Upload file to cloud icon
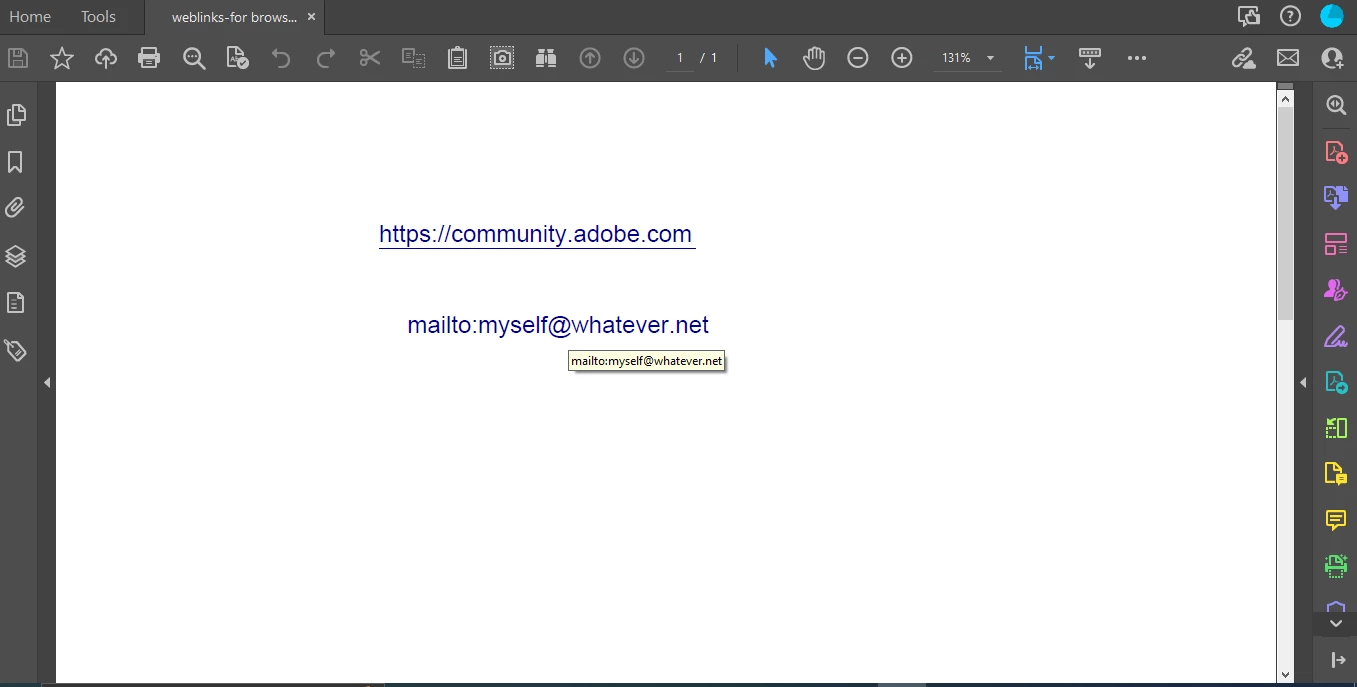Image resolution: width=1357 pixels, height=687 pixels. coord(106,58)
